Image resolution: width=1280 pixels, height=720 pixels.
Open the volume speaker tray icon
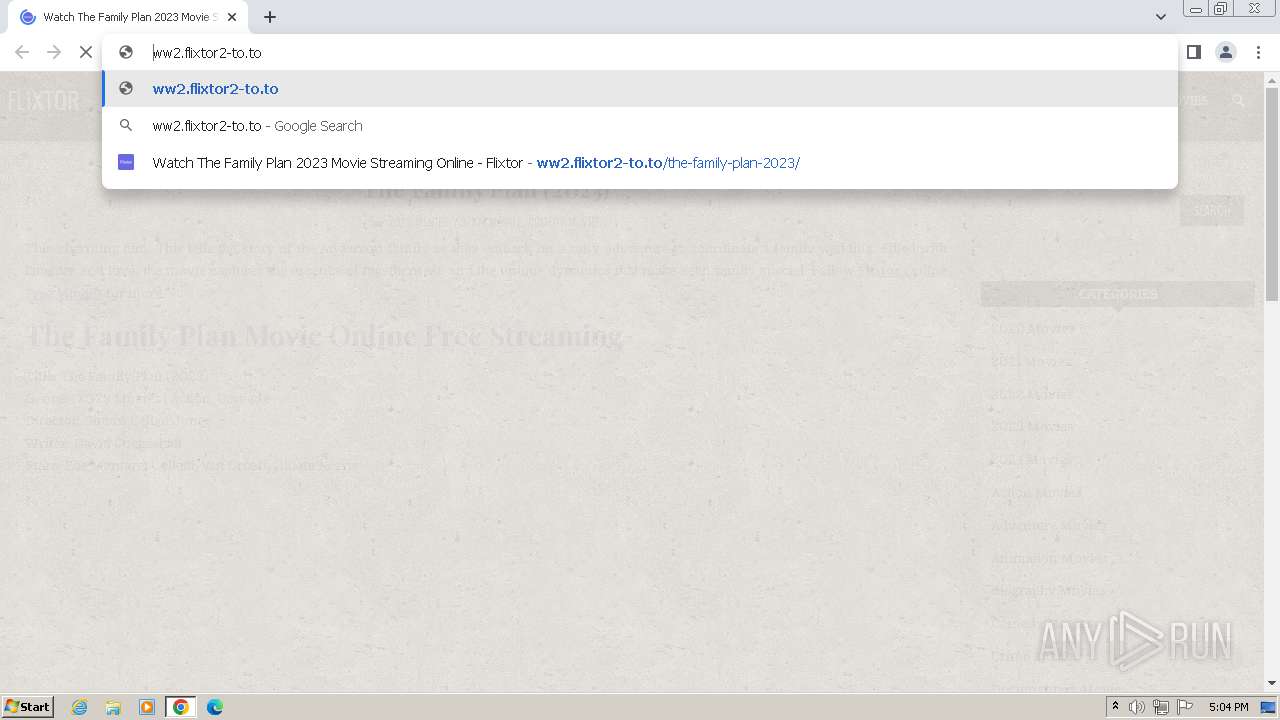click(1137, 707)
